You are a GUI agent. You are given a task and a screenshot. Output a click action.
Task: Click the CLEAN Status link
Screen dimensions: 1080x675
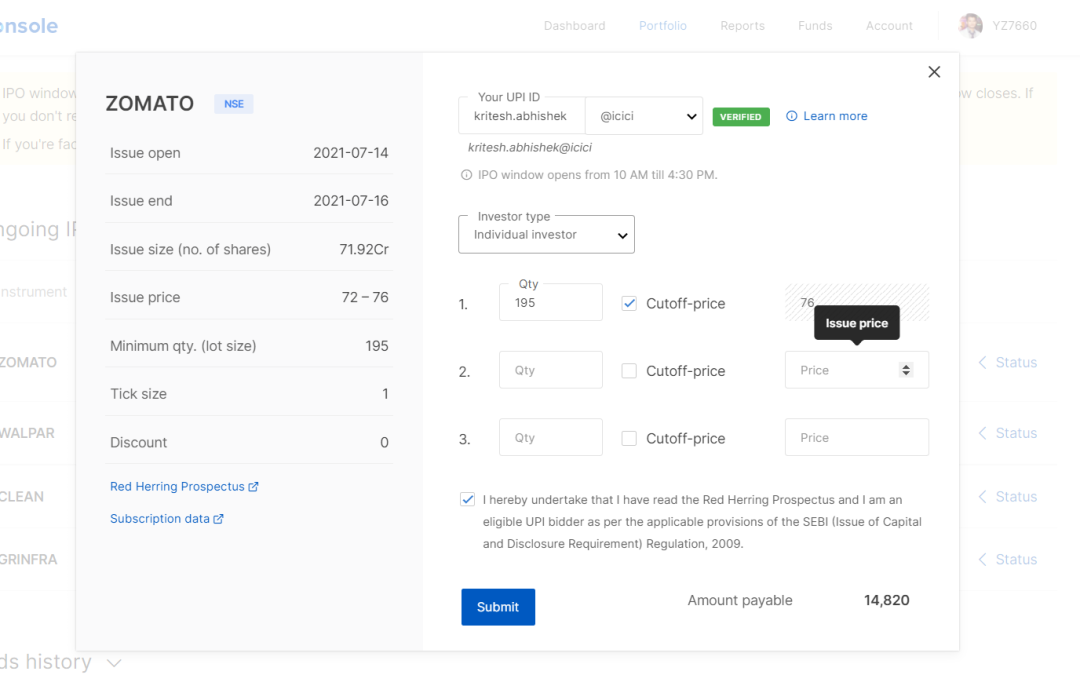pyautogui.click(x=1016, y=497)
